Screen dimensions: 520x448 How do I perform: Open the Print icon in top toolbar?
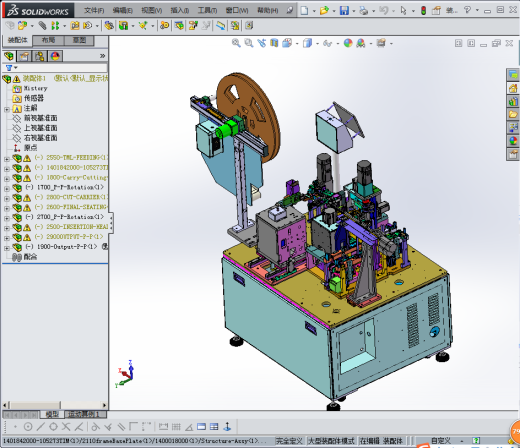363,10
